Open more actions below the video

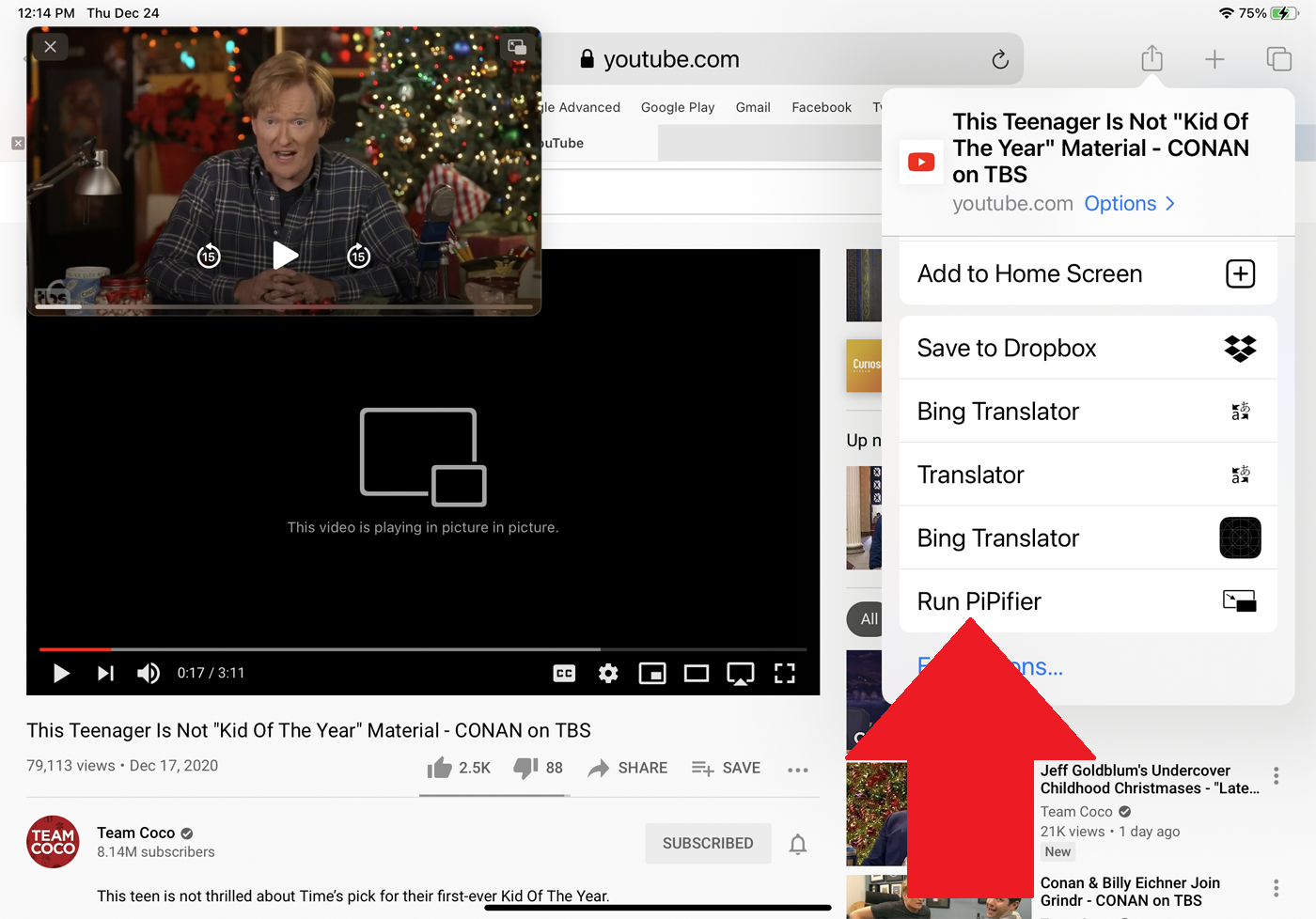tap(798, 770)
